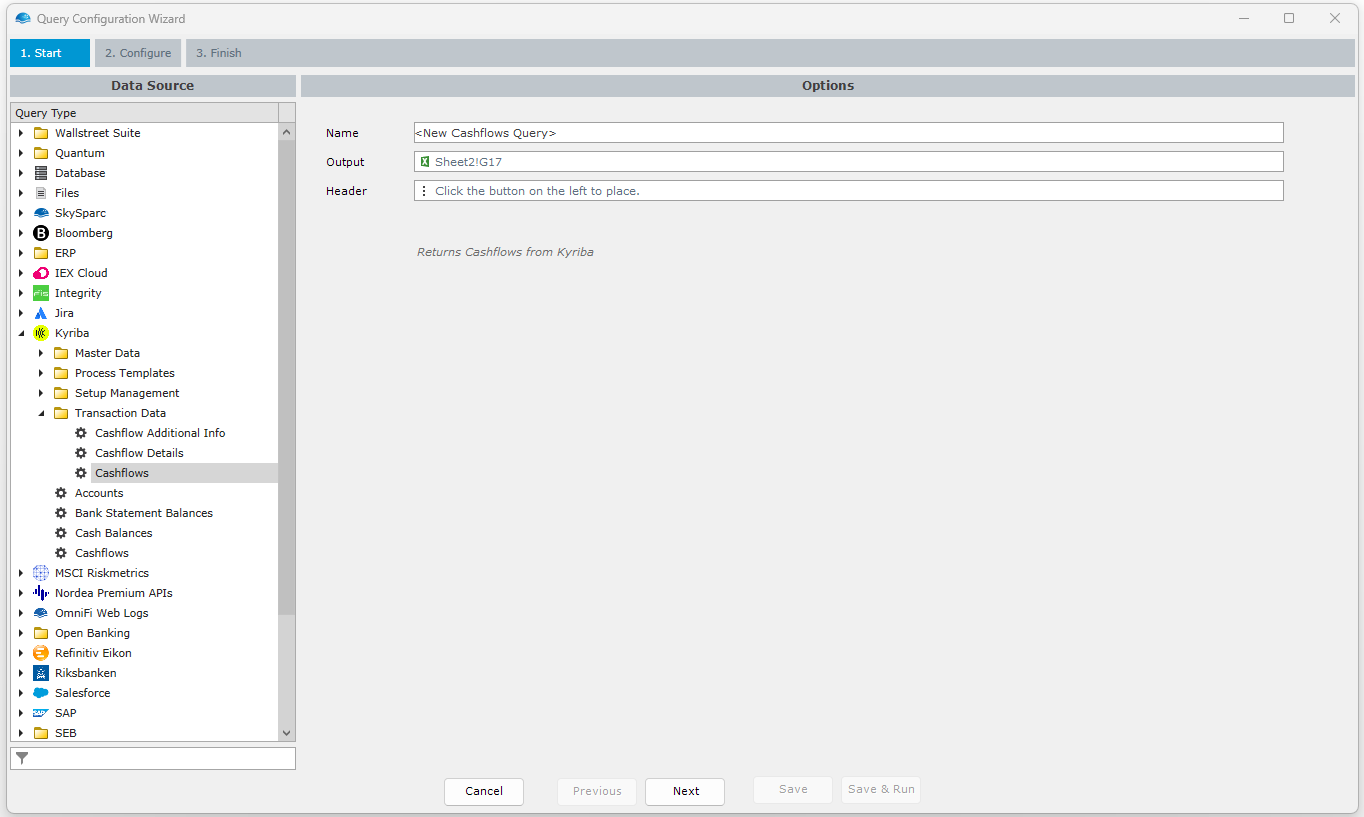Collapse the Transaction Data folder arrow
The height and width of the screenshot is (817, 1364).
click(41, 413)
